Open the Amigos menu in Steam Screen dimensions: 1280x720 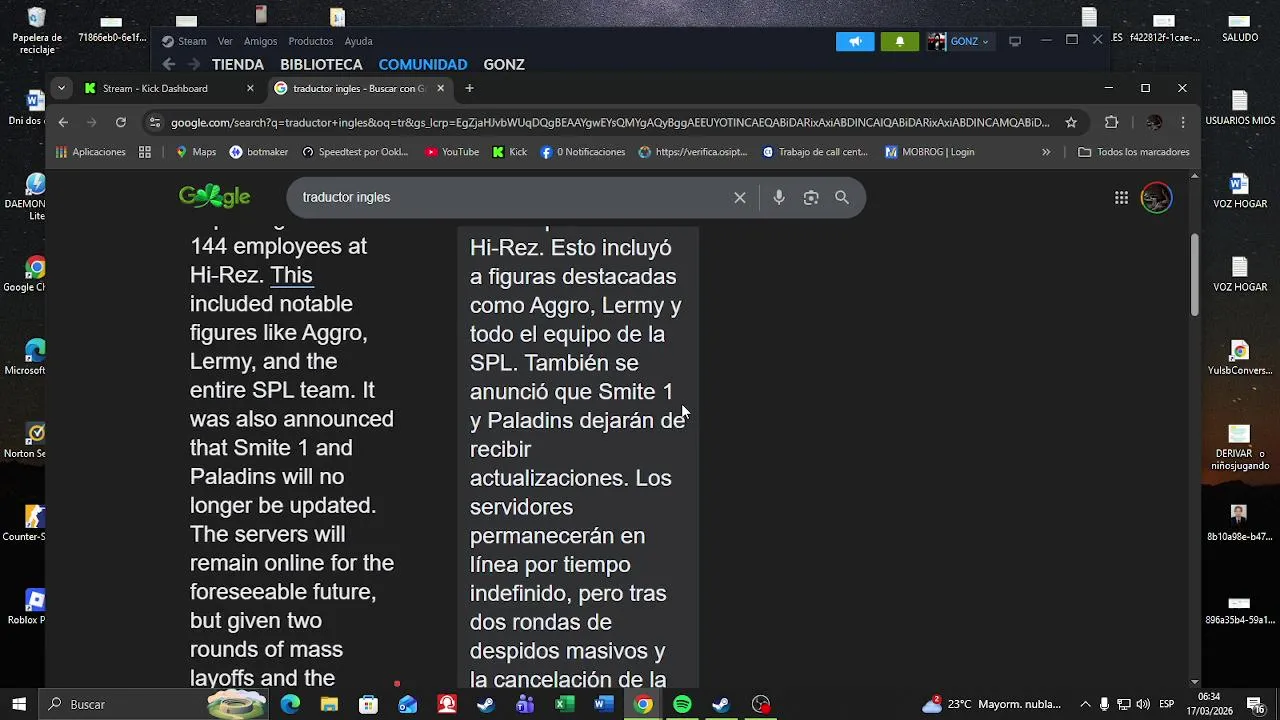coord(260,41)
